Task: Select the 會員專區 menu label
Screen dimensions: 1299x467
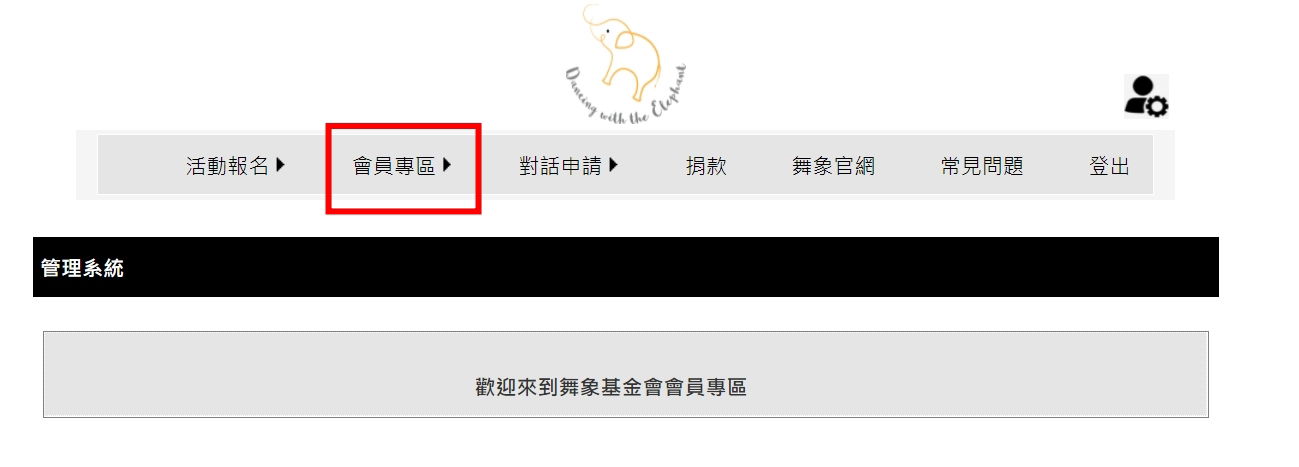Action: coord(394,166)
